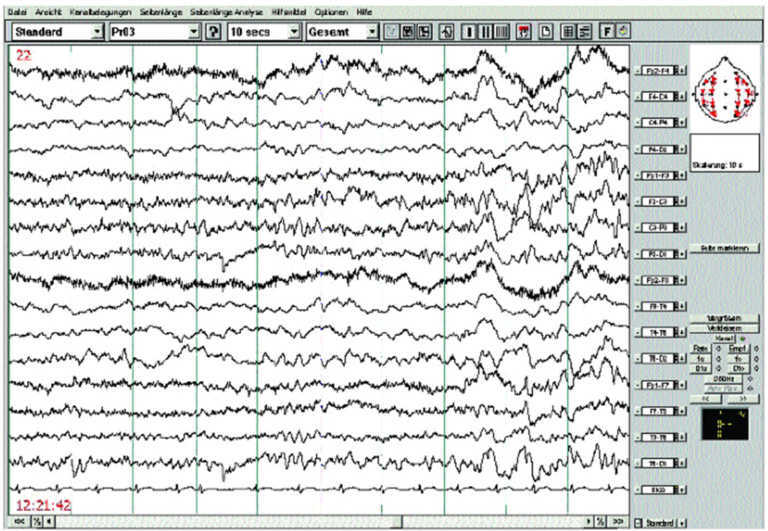Open the Kanalbelegungen menu
The image size is (768, 531).
click(100, 12)
